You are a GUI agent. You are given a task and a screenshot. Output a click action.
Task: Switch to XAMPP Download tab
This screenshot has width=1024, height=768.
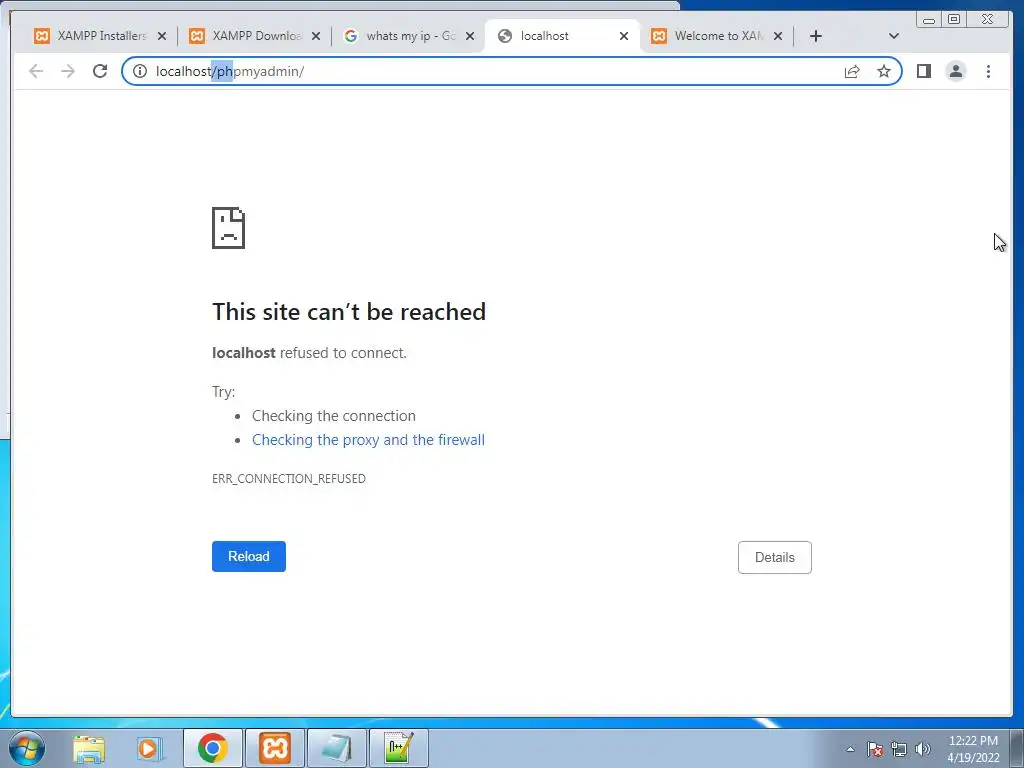[x=247, y=36]
